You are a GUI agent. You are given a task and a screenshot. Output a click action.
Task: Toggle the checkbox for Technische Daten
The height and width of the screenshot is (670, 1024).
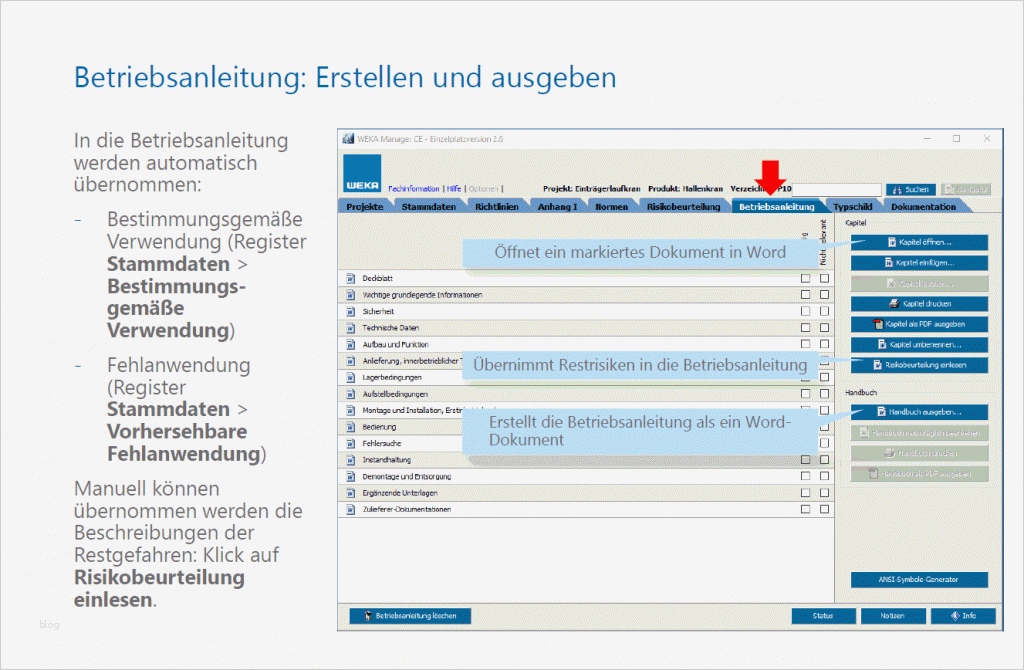804,329
